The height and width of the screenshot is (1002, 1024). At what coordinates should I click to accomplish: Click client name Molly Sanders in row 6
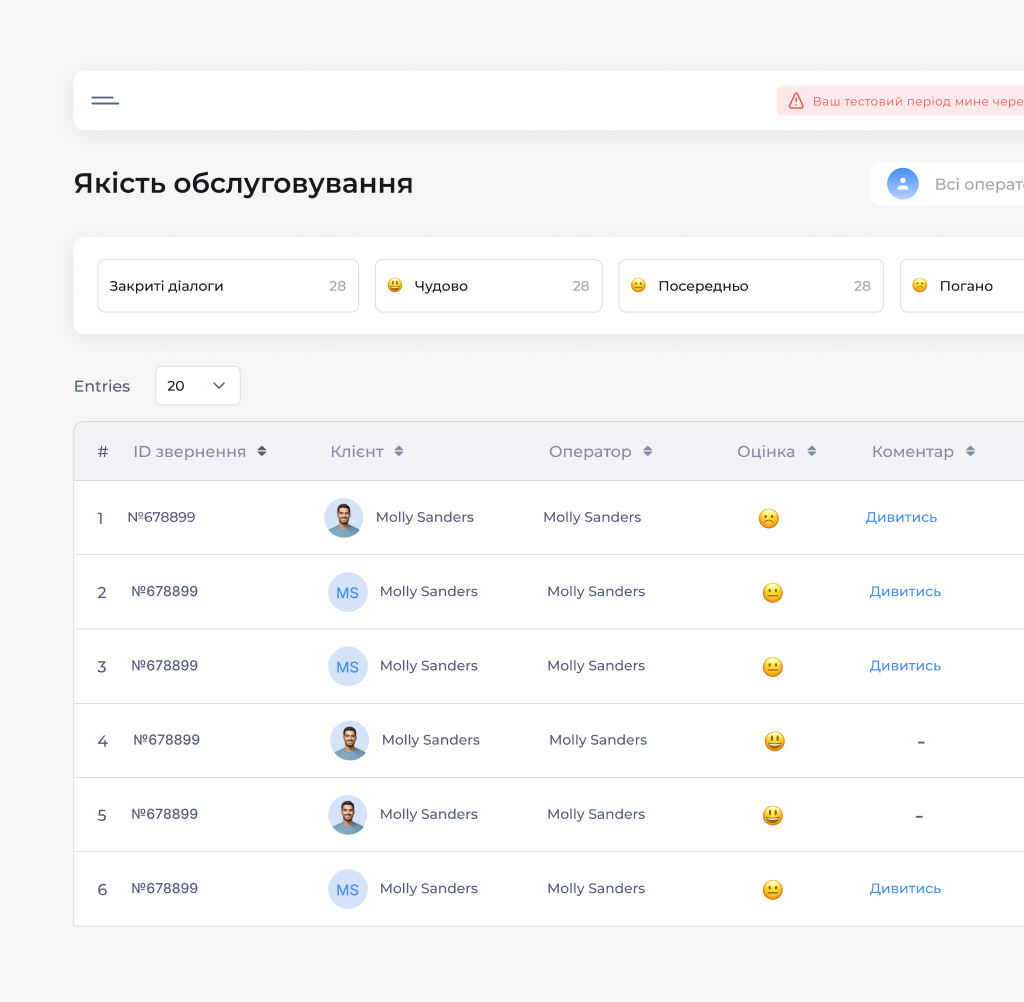429,888
